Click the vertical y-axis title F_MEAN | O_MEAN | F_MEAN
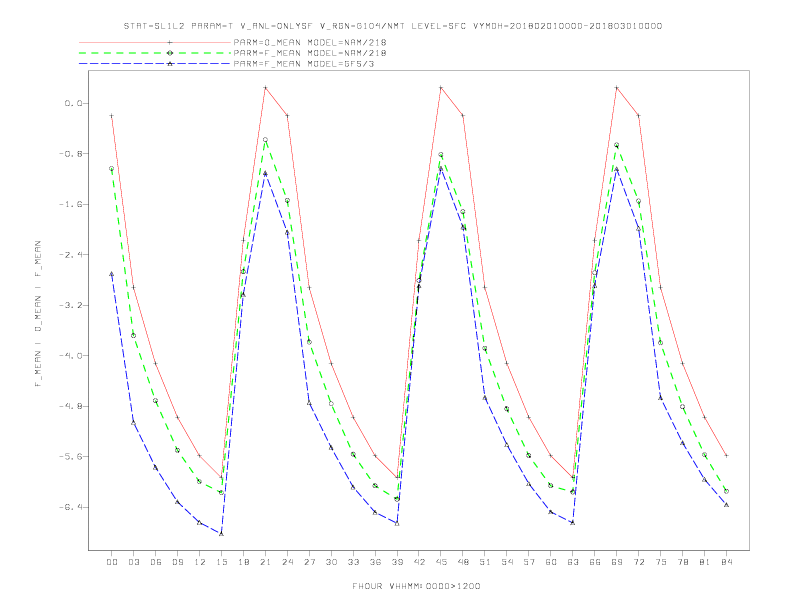The height and width of the screenshot is (612, 792). 38,314
